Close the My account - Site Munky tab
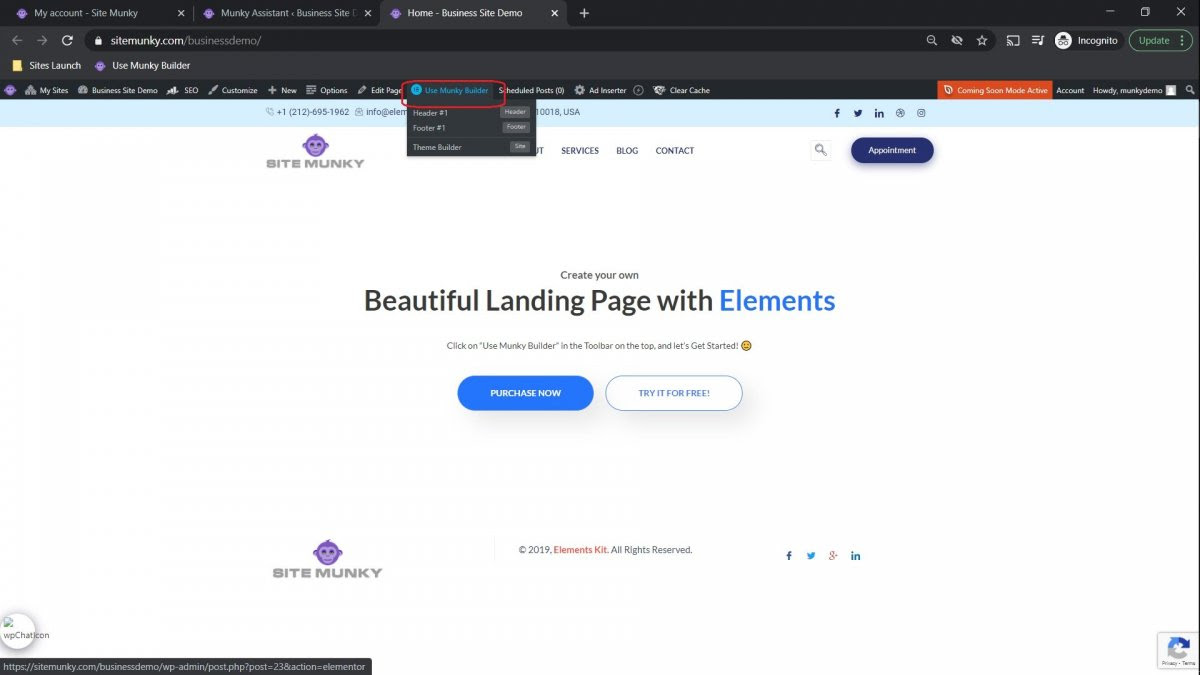Viewport: 1200px width, 675px height. point(180,13)
